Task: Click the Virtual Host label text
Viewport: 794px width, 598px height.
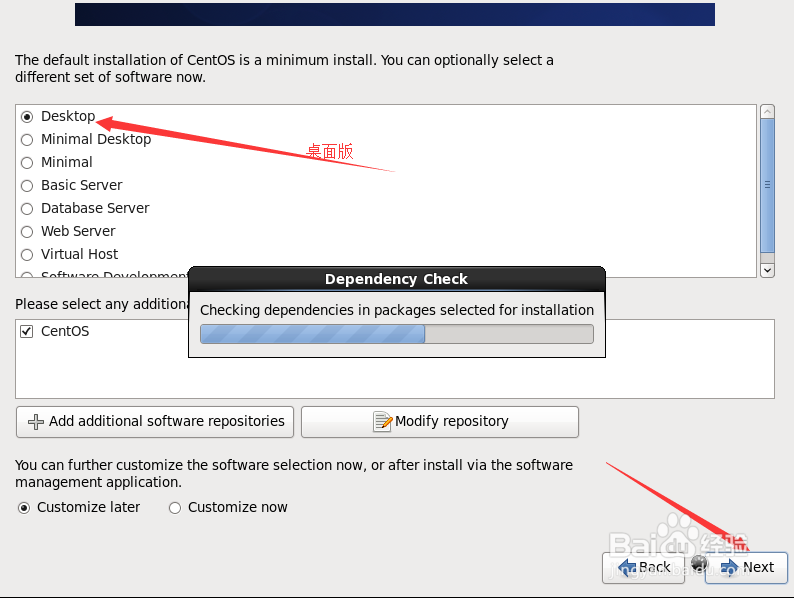Action: pos(80,254)
